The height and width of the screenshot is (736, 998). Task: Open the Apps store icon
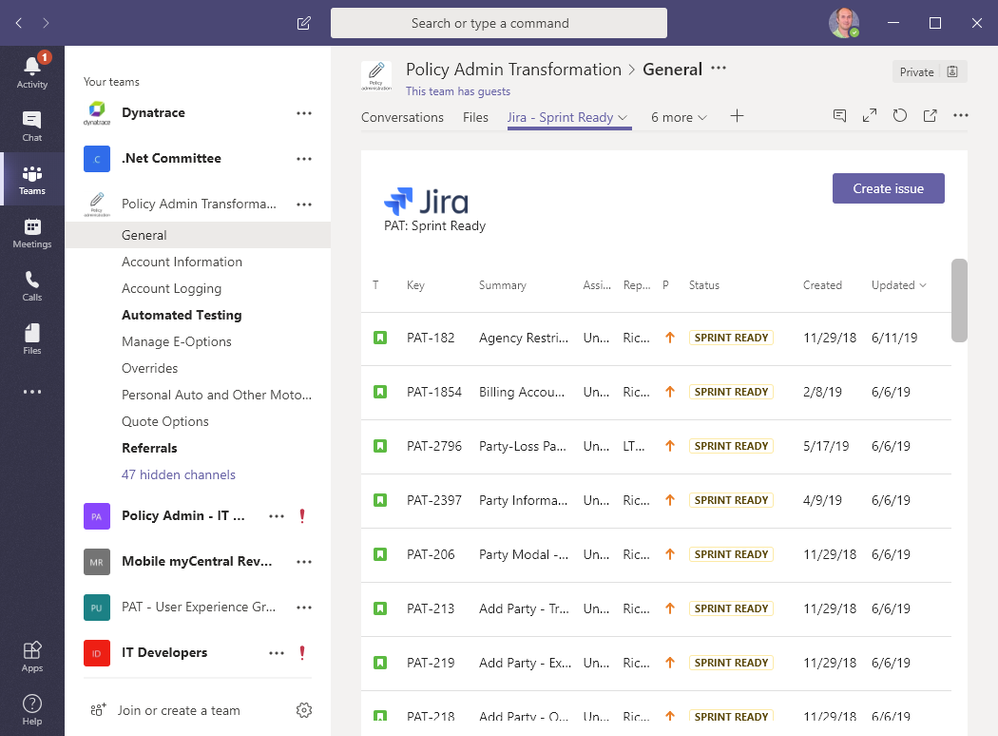[32, 656]
